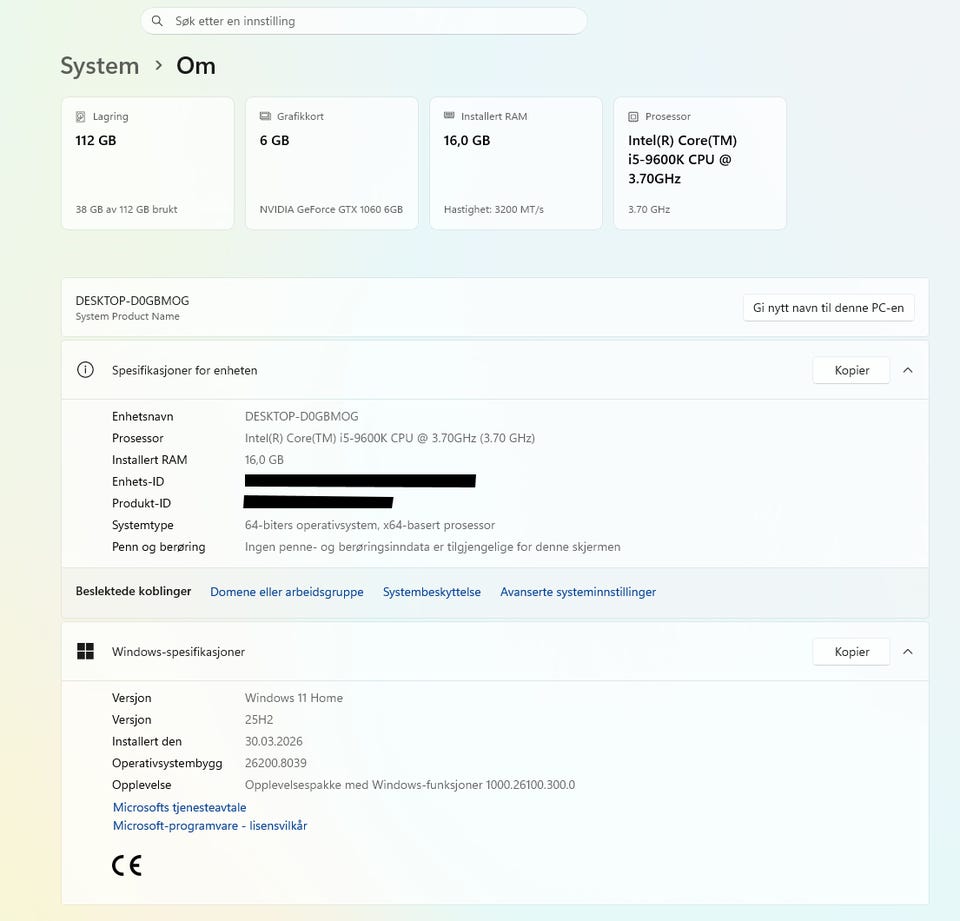Click the search magnifier icon
This screenshot has height=921, width=960.
157,21
